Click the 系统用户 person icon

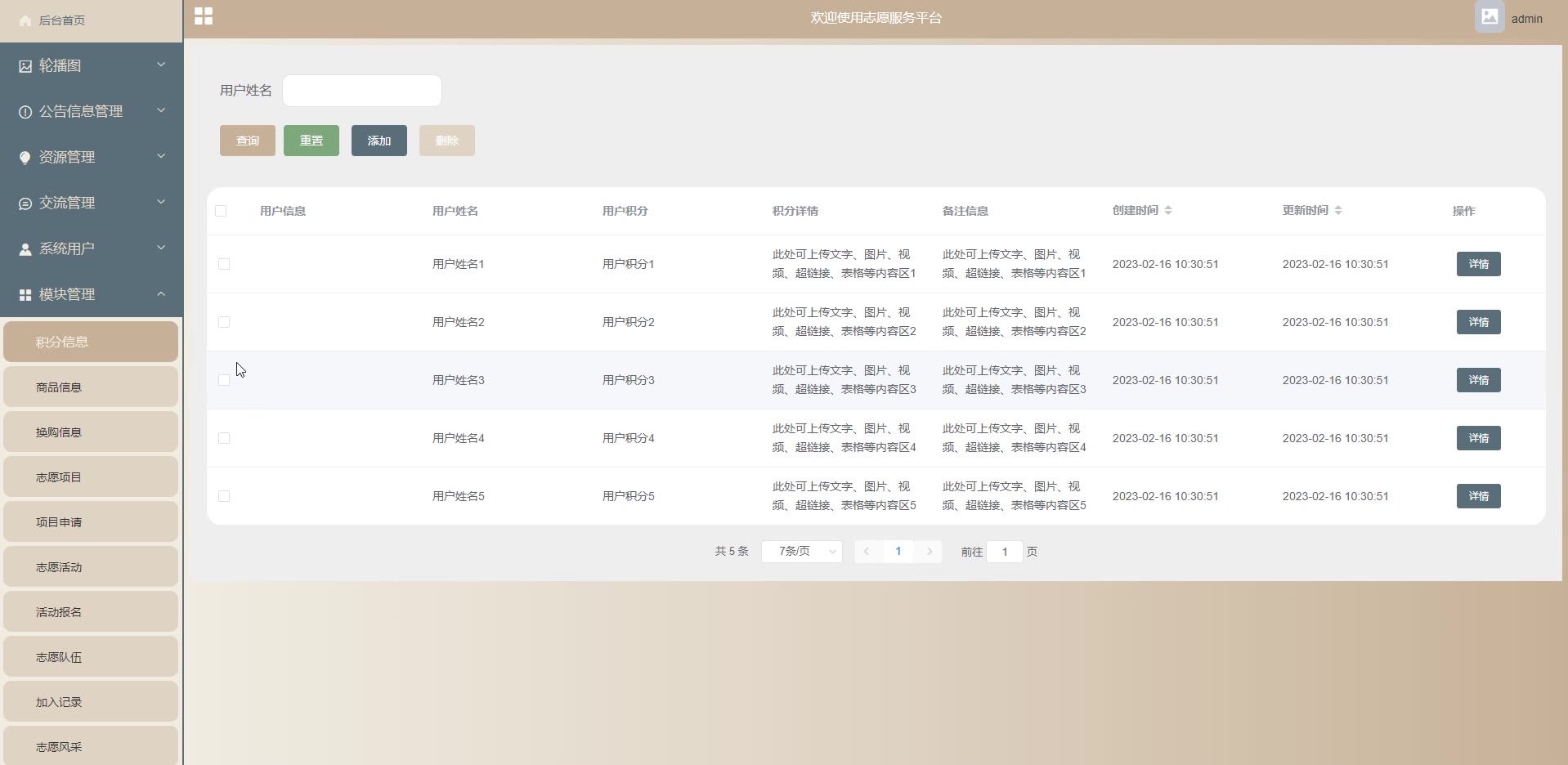click(25, 249)
